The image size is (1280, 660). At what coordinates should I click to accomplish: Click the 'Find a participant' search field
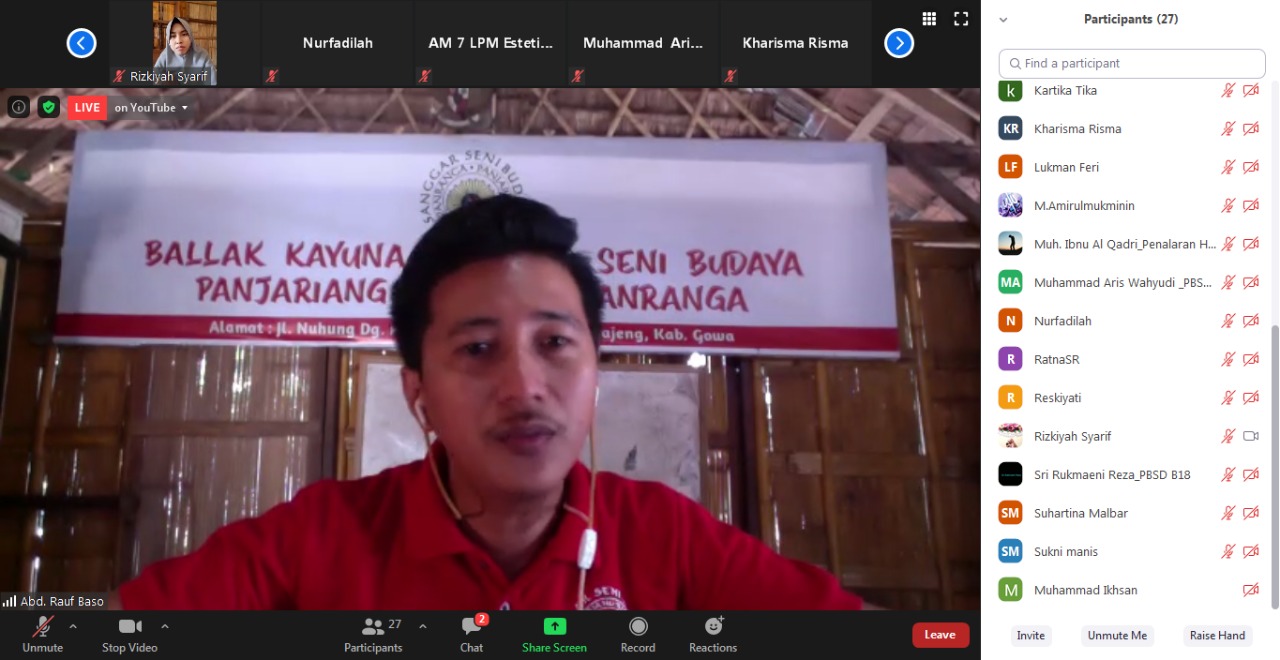click(x=1130, y=63)
